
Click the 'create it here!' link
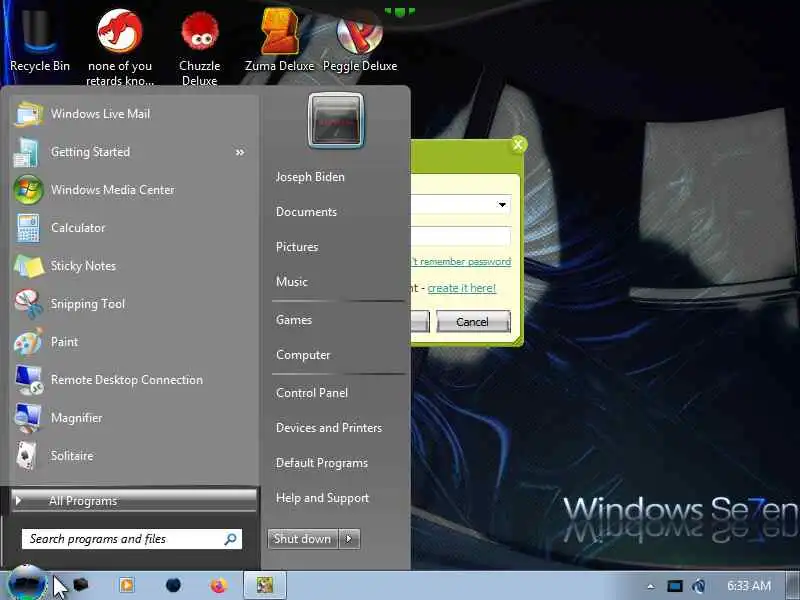[461, 288]
